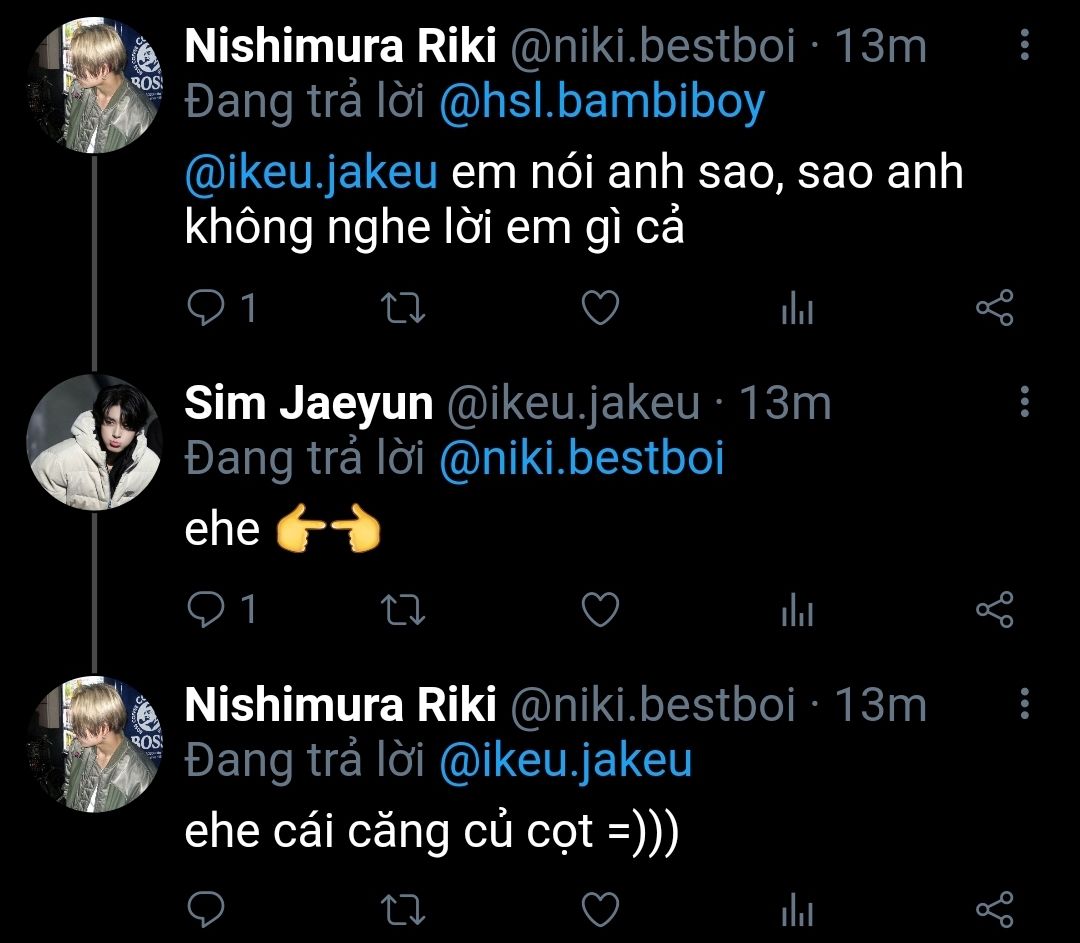Viewport: 1080px width, 943px height.
Task: Open @niki.bestboi link in Jaeyun's reply
Action: click(581, 459)
